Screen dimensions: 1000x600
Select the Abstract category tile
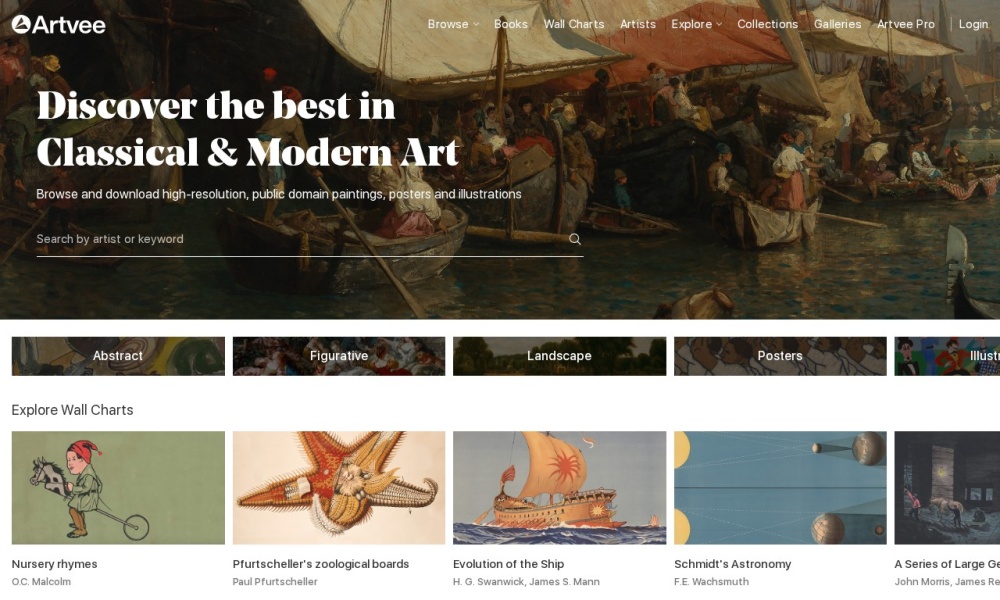[x=118, y=356]
